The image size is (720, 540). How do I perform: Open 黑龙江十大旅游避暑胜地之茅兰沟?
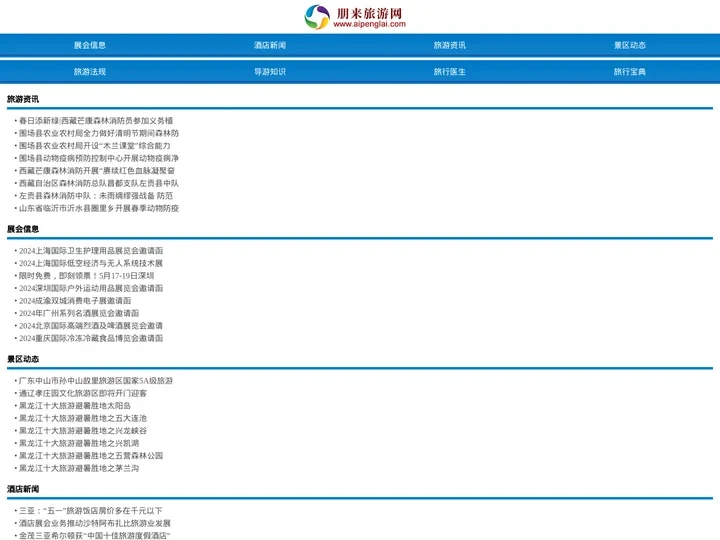79,468
